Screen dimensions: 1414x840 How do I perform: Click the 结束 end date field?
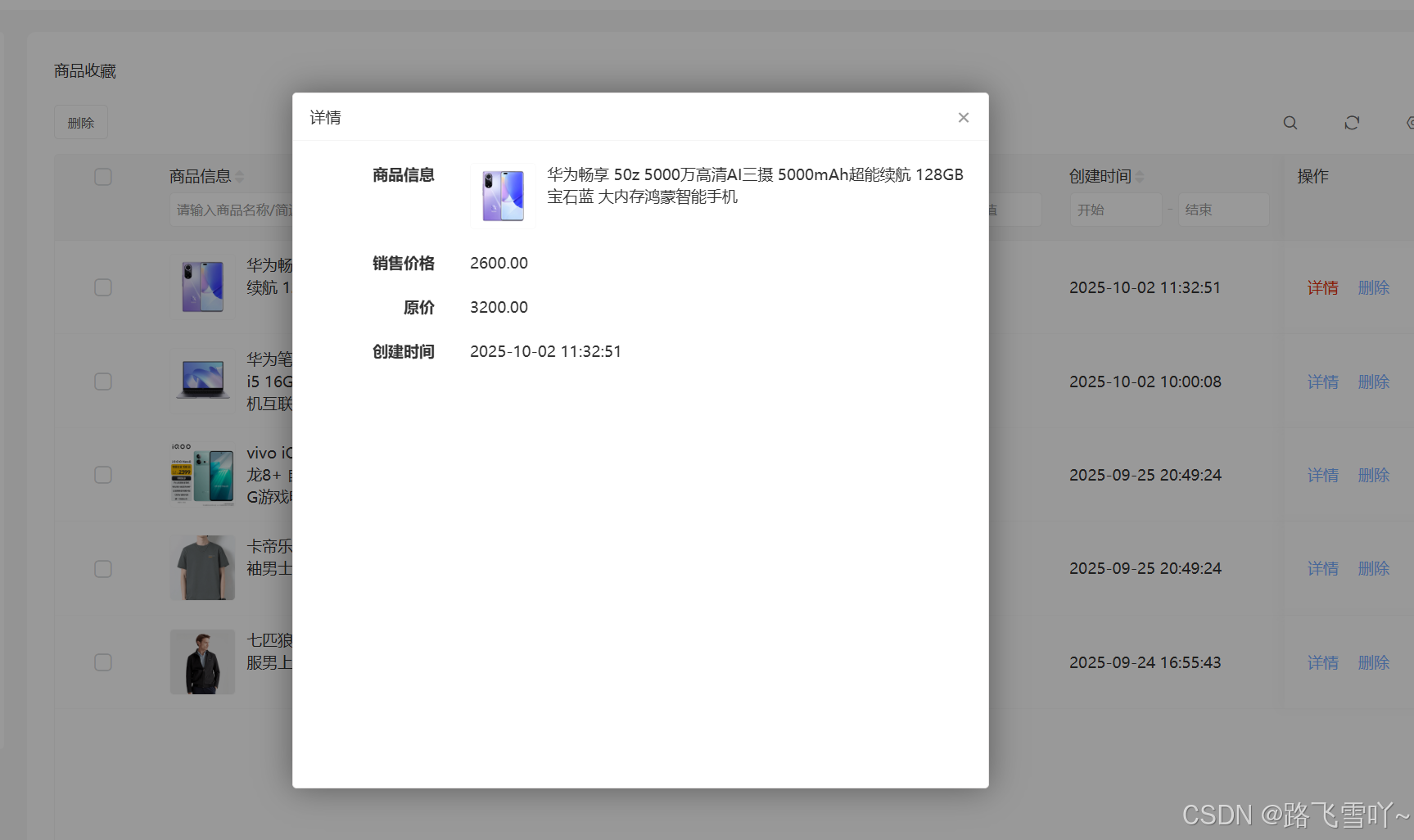click(1223, 210)
